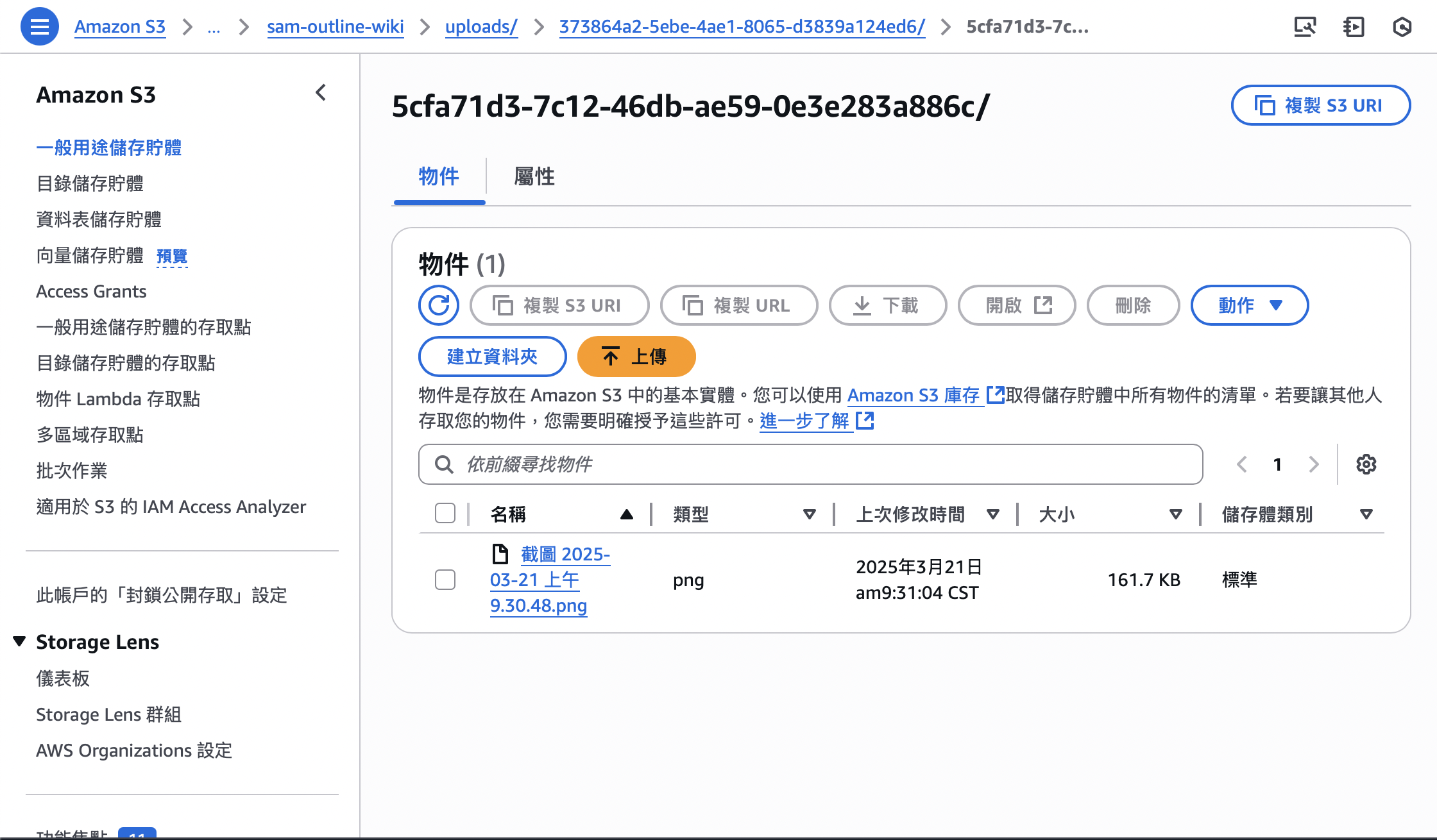Collapse the Storage Lens section
This screenshot has height=840, width=1437.
pos(20,641)
